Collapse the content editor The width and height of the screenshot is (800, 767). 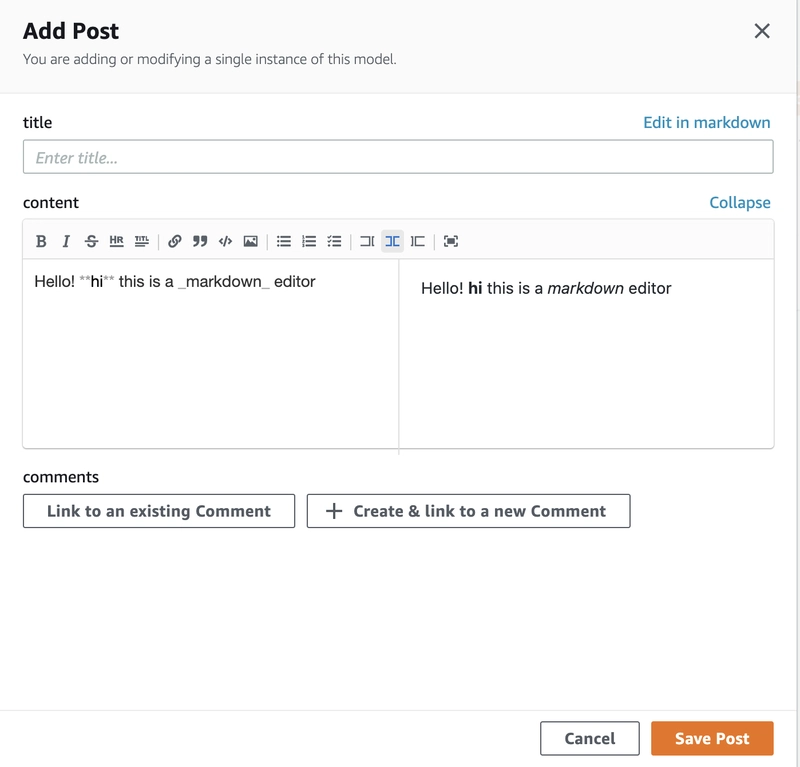tap(739, 203)
